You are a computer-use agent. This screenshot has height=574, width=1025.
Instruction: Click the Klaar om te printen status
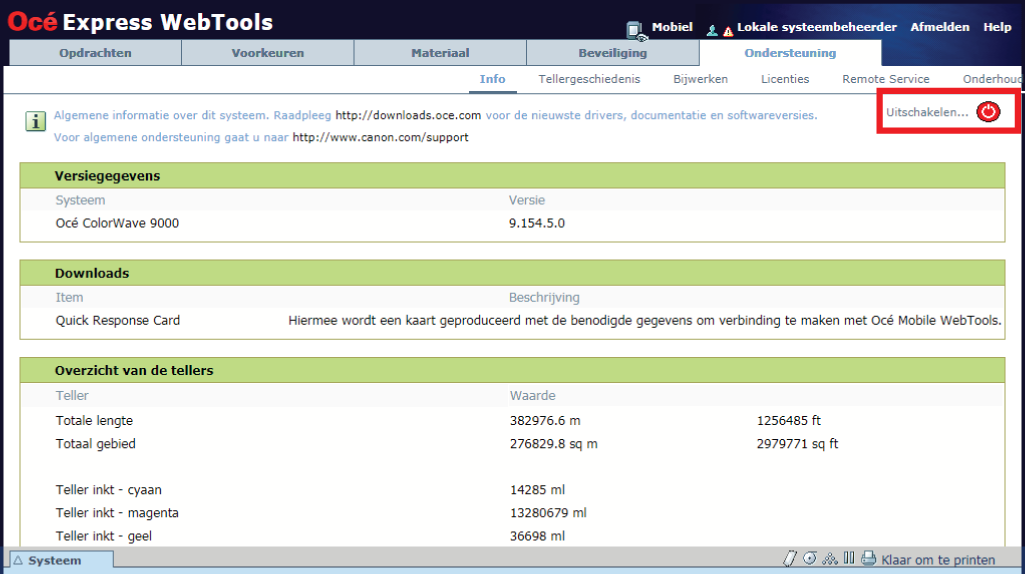point(938,560)
